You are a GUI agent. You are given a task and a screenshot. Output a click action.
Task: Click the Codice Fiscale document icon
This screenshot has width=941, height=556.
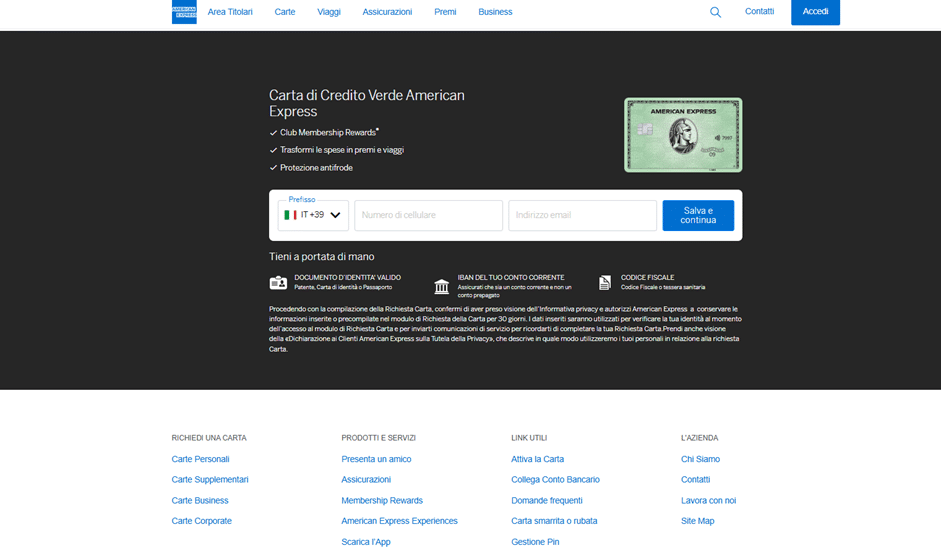coord(605,282)
